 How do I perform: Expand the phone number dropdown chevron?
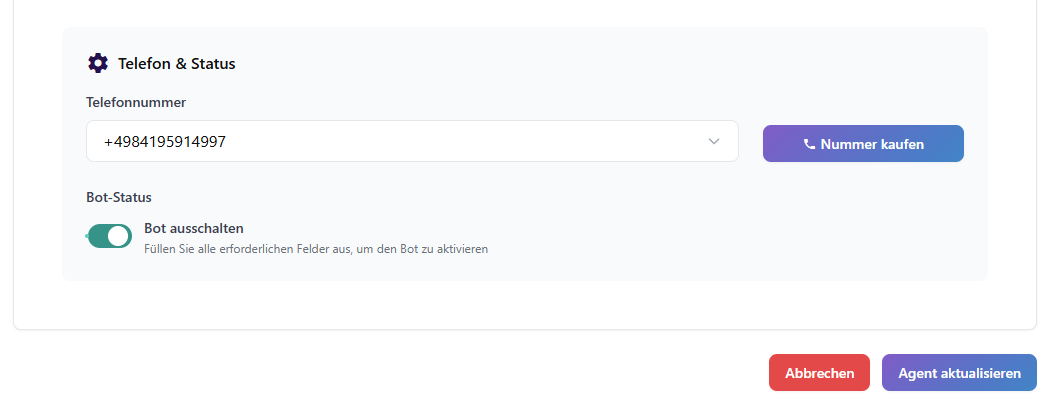714,142
